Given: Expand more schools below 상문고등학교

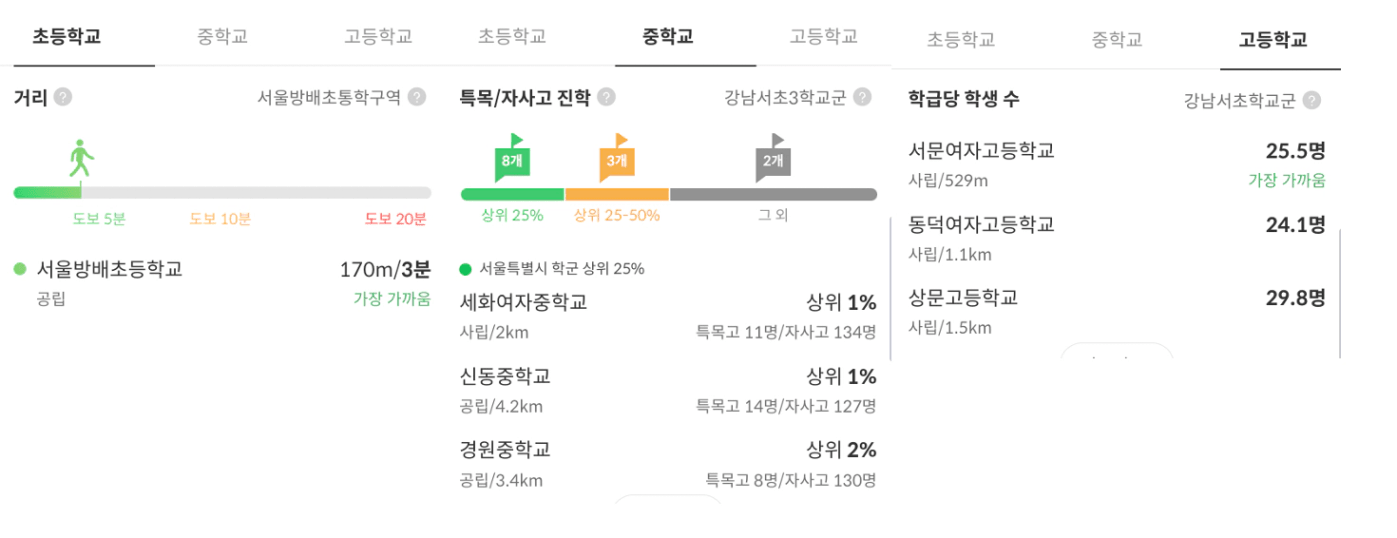Looking at the screenshot, I should (x=1116, y=351).
